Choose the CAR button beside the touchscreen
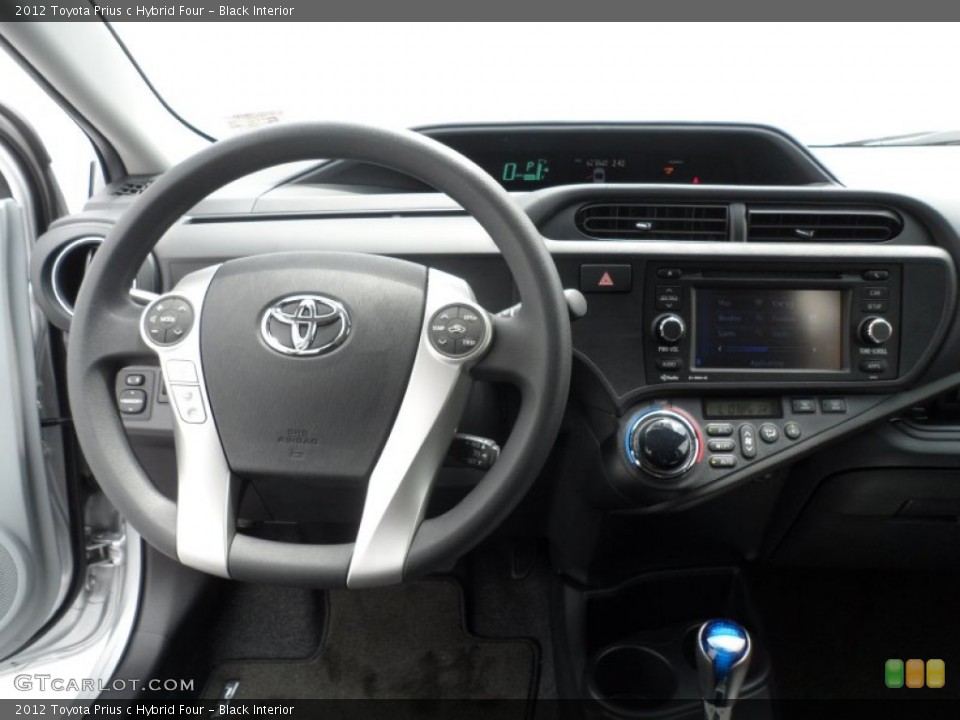 coord(875,293)
